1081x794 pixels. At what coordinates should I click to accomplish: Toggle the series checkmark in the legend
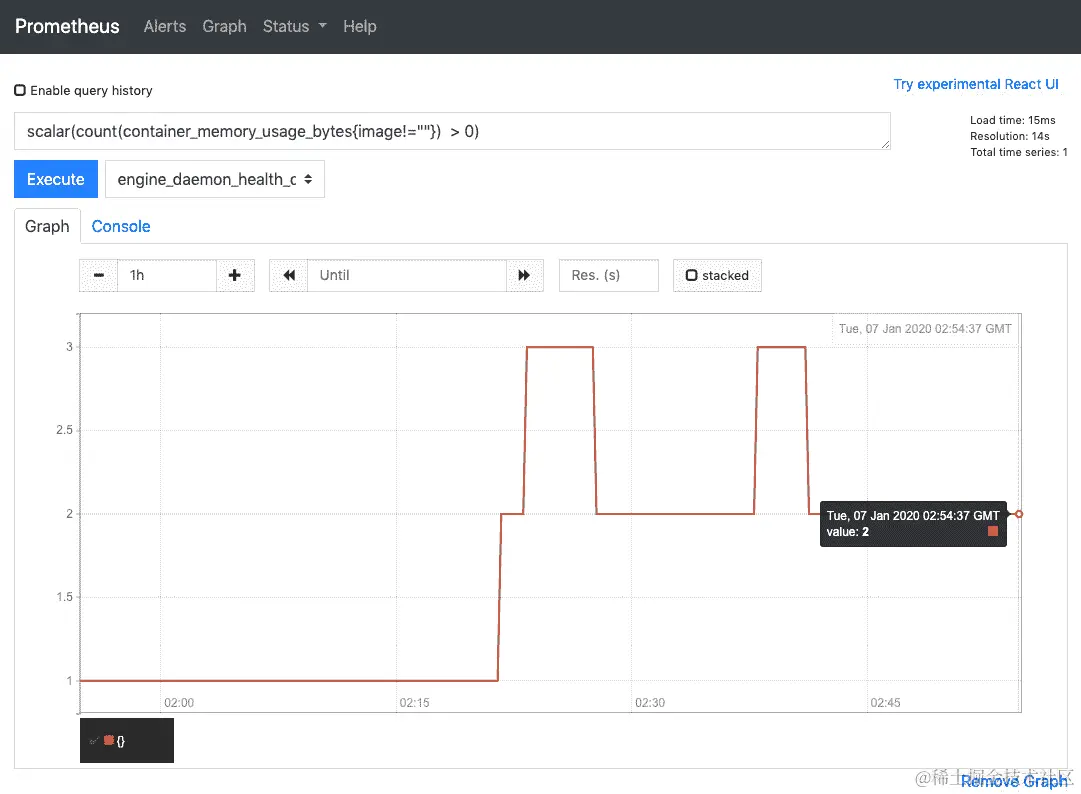pyautogui.click(x=94, y=741)
